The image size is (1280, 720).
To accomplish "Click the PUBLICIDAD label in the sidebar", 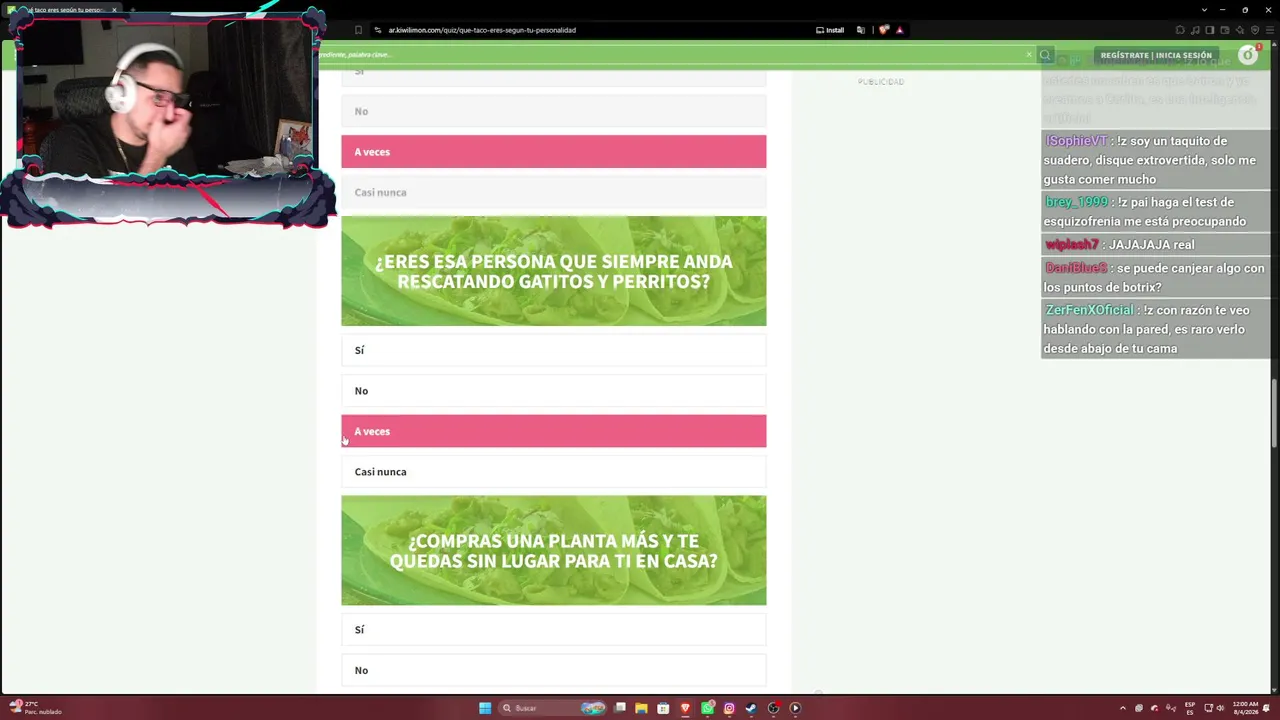I will point(881,82).
